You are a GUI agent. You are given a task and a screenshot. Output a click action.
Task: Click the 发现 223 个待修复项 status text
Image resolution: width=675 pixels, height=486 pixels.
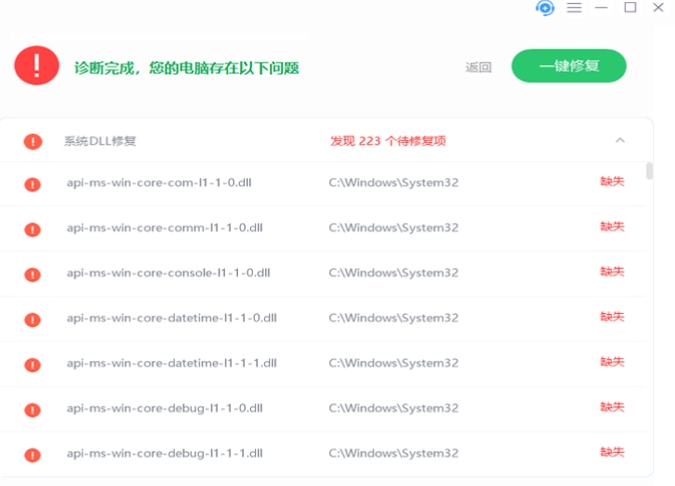tap(388, 141)
